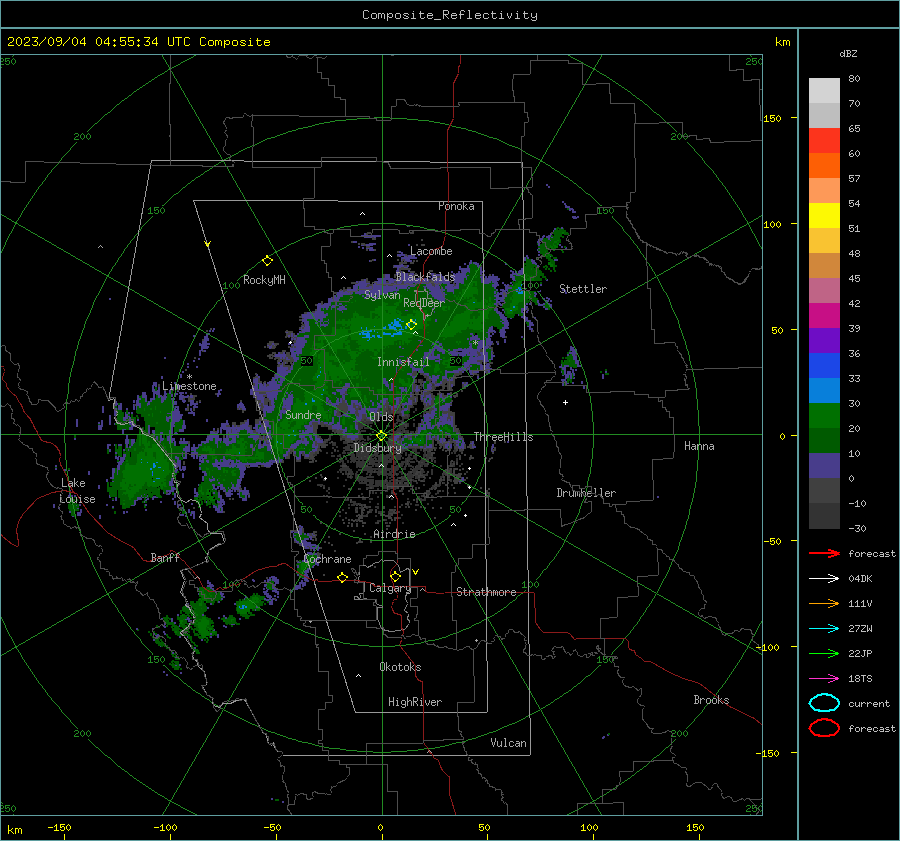This screenshot has width=900, height=841.
Task: Click the Innisfail city label
Action: click(403, 362)
